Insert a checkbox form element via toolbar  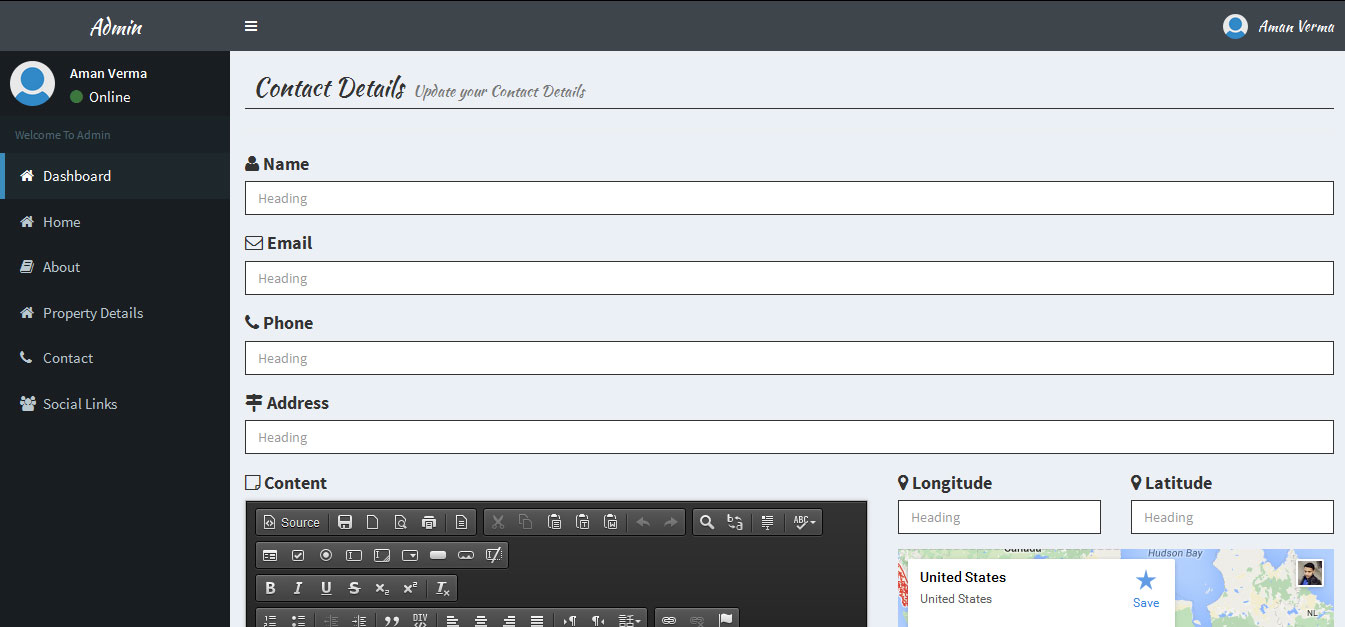pyautogui.click(x=298, y=555)
